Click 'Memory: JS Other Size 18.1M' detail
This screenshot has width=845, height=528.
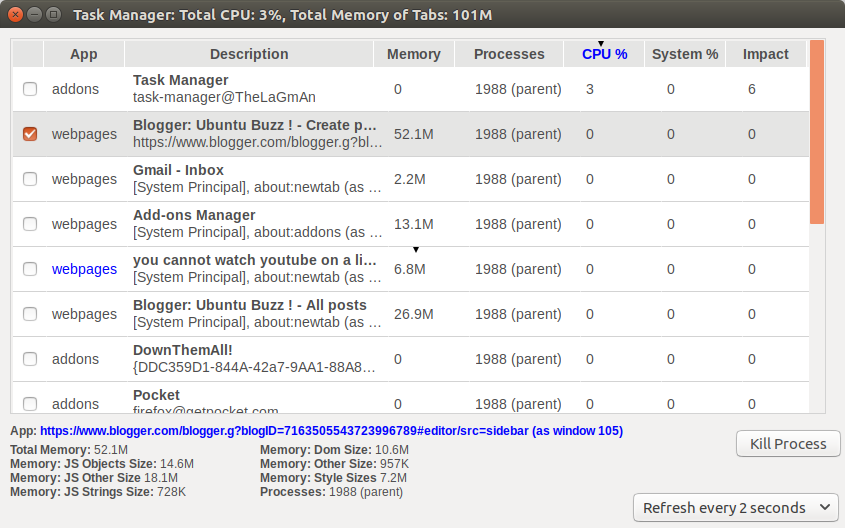pos(94,478)
